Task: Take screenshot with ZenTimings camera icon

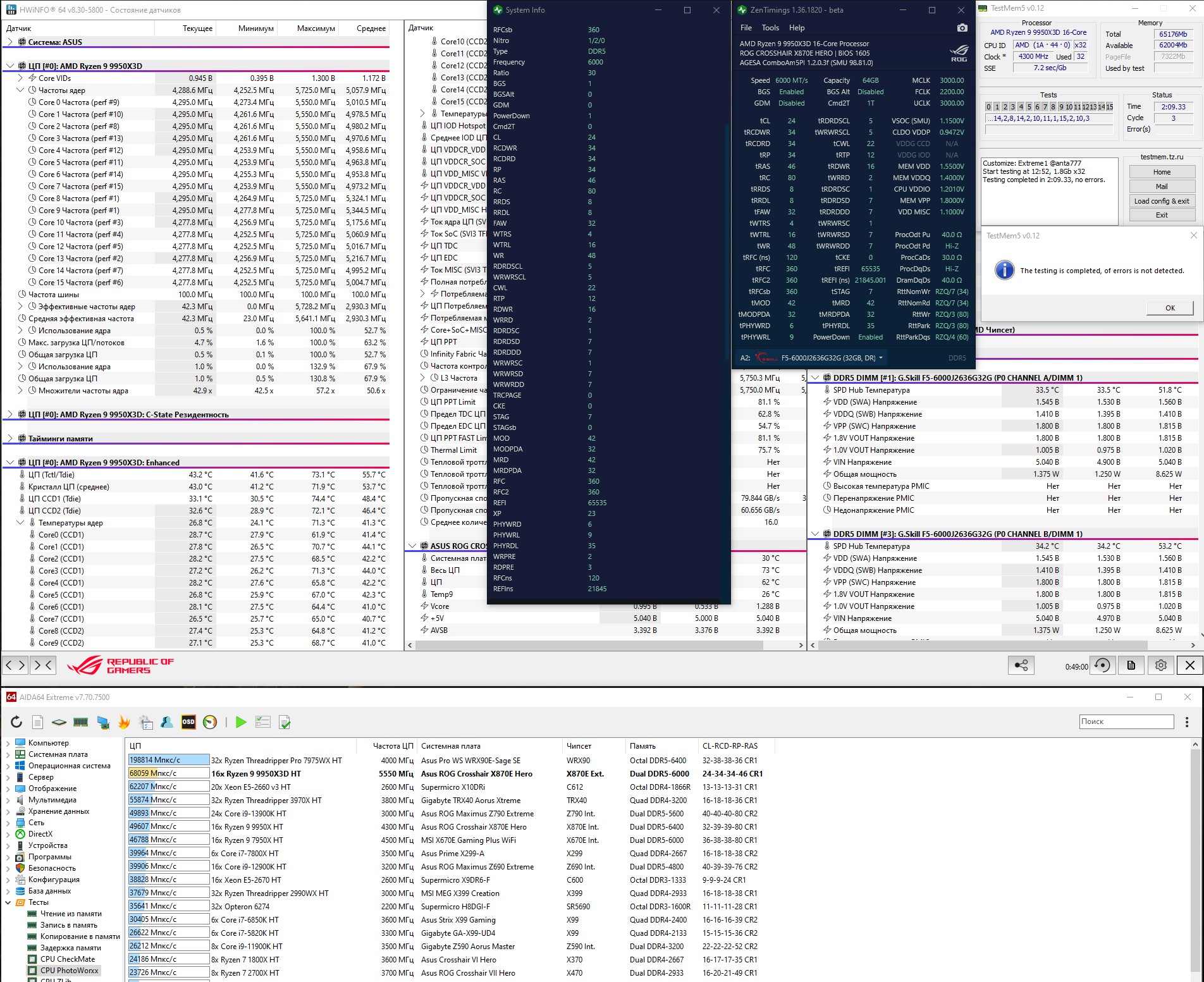Action: (962, 28)
